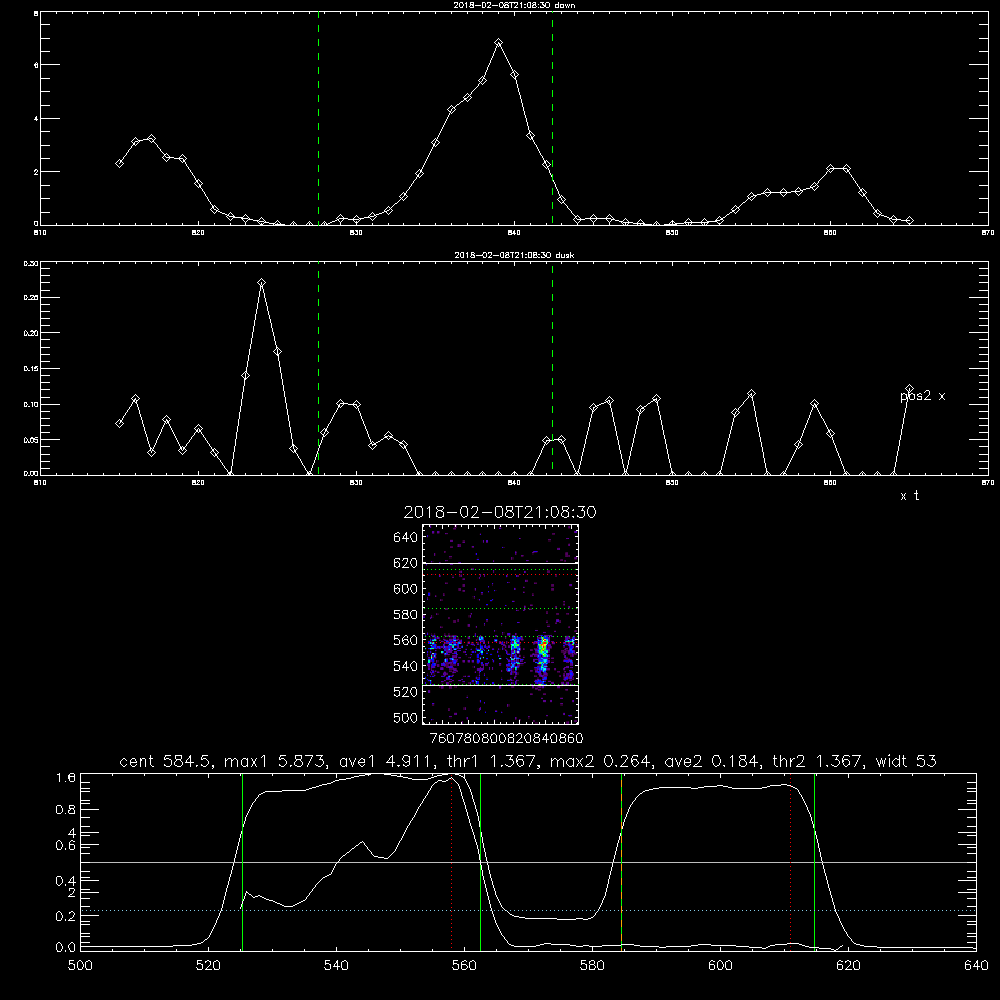Screen dimensions: 1000x1000
Task: Click the last diamond marker of dawn curve
Action: pos(909,221)
